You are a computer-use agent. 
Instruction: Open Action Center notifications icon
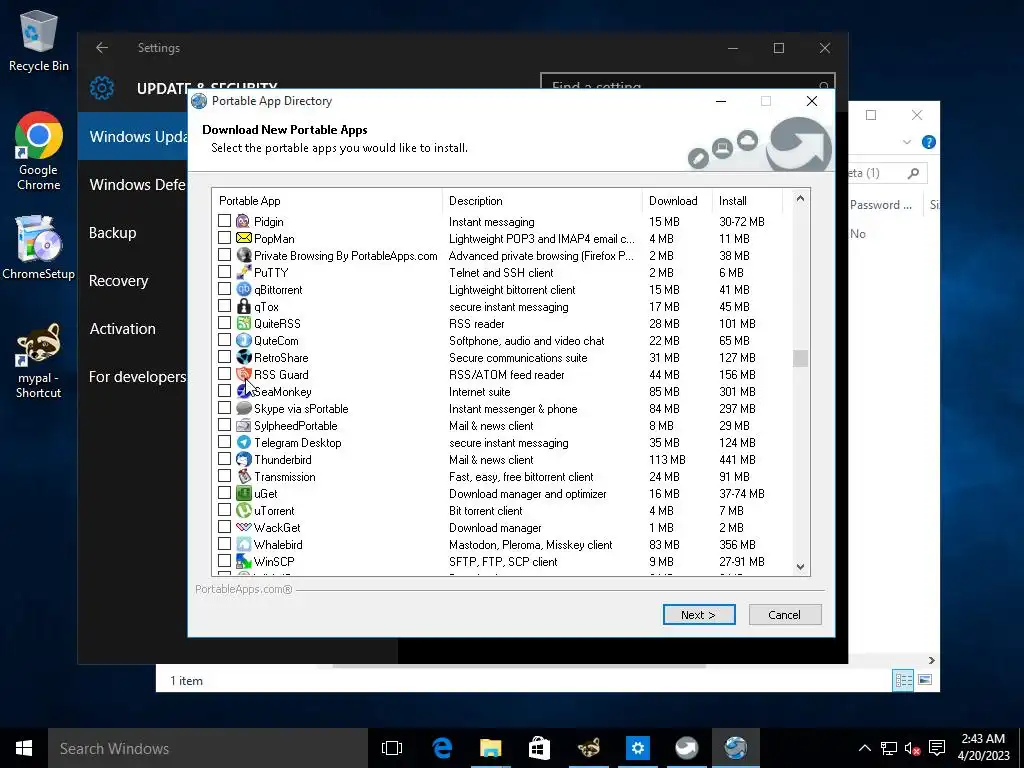coord(937,748)
